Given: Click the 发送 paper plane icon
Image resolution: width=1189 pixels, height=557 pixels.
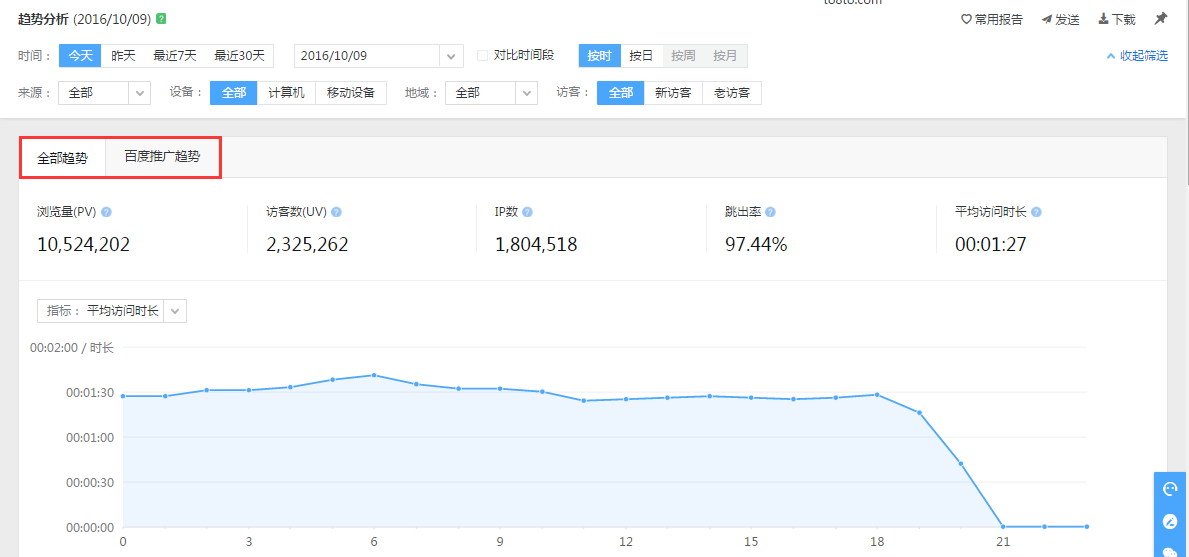Looking at the screenshot, I should pos(1047,19).
